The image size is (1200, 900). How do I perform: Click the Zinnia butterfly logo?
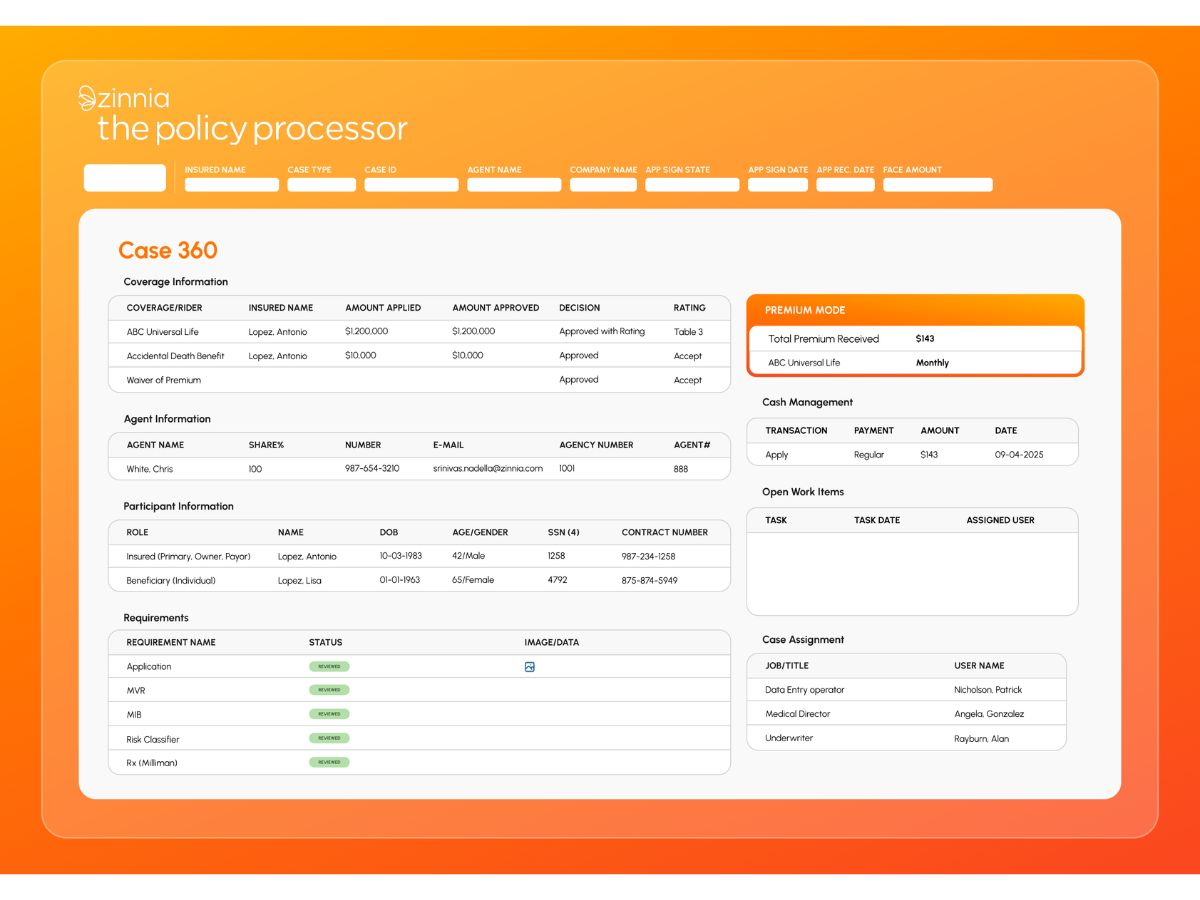tap(87, 97)
